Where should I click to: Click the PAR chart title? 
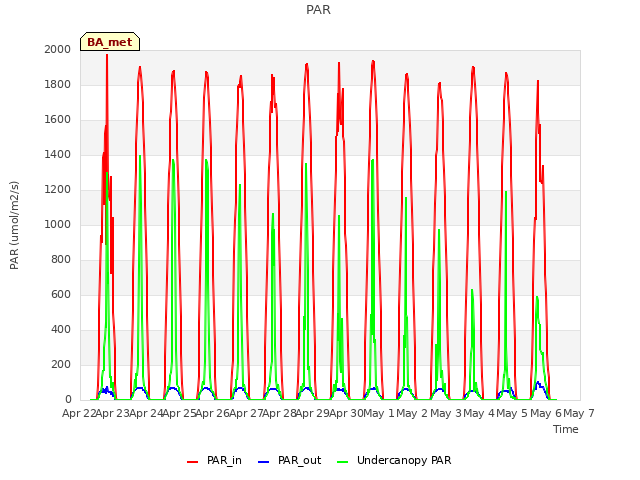coord(318,10)
